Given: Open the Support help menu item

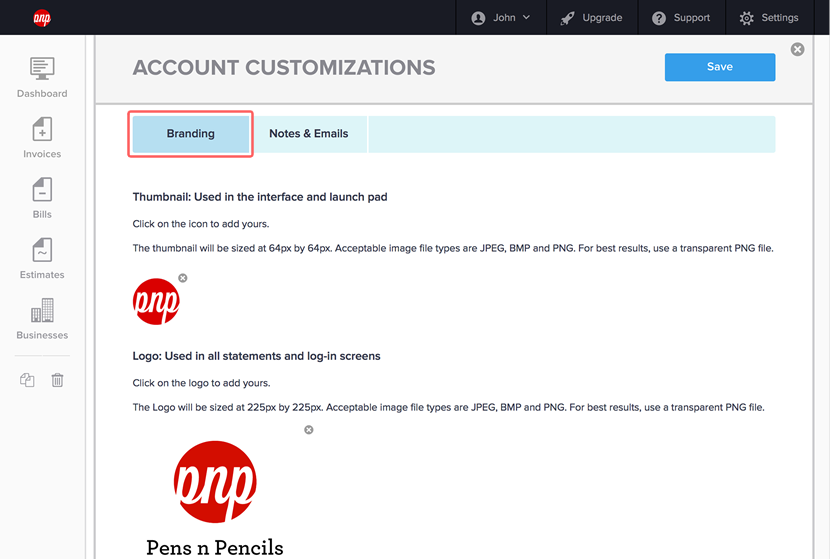Looking at the screenshot, I should (681, 17).
